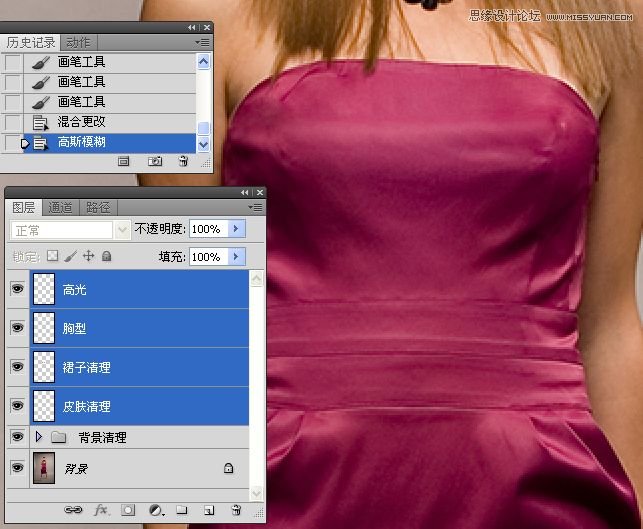The image size is (643, 529).
Task: Select the 混合更改 history state
Action: (x=109, y=122)
